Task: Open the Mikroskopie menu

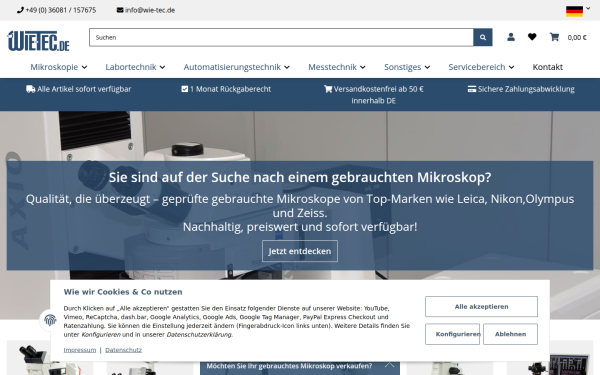Action: click(x=59, y=67)
